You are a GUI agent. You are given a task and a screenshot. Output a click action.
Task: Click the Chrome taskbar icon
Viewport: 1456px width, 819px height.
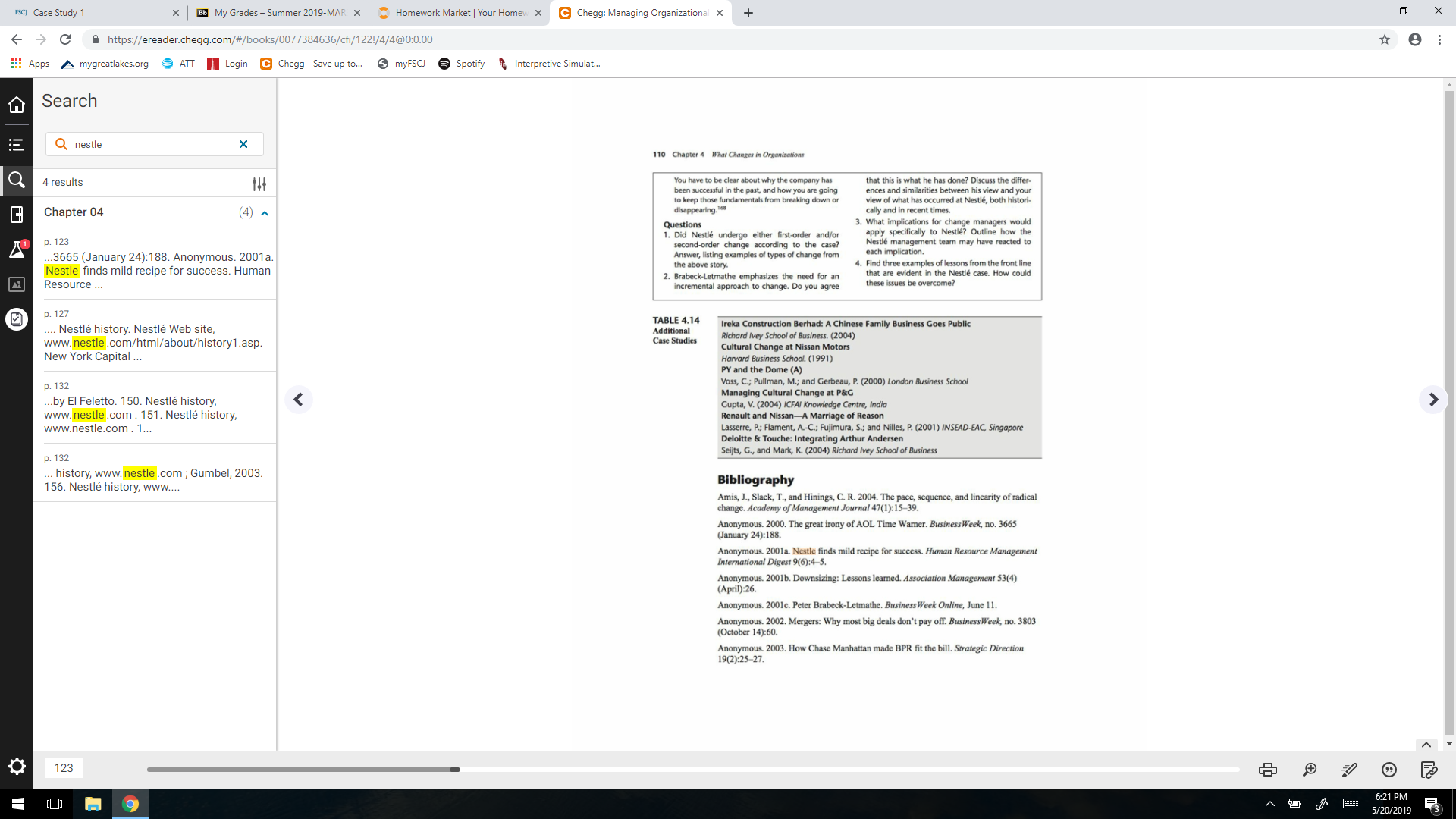(x=130, y=804)
